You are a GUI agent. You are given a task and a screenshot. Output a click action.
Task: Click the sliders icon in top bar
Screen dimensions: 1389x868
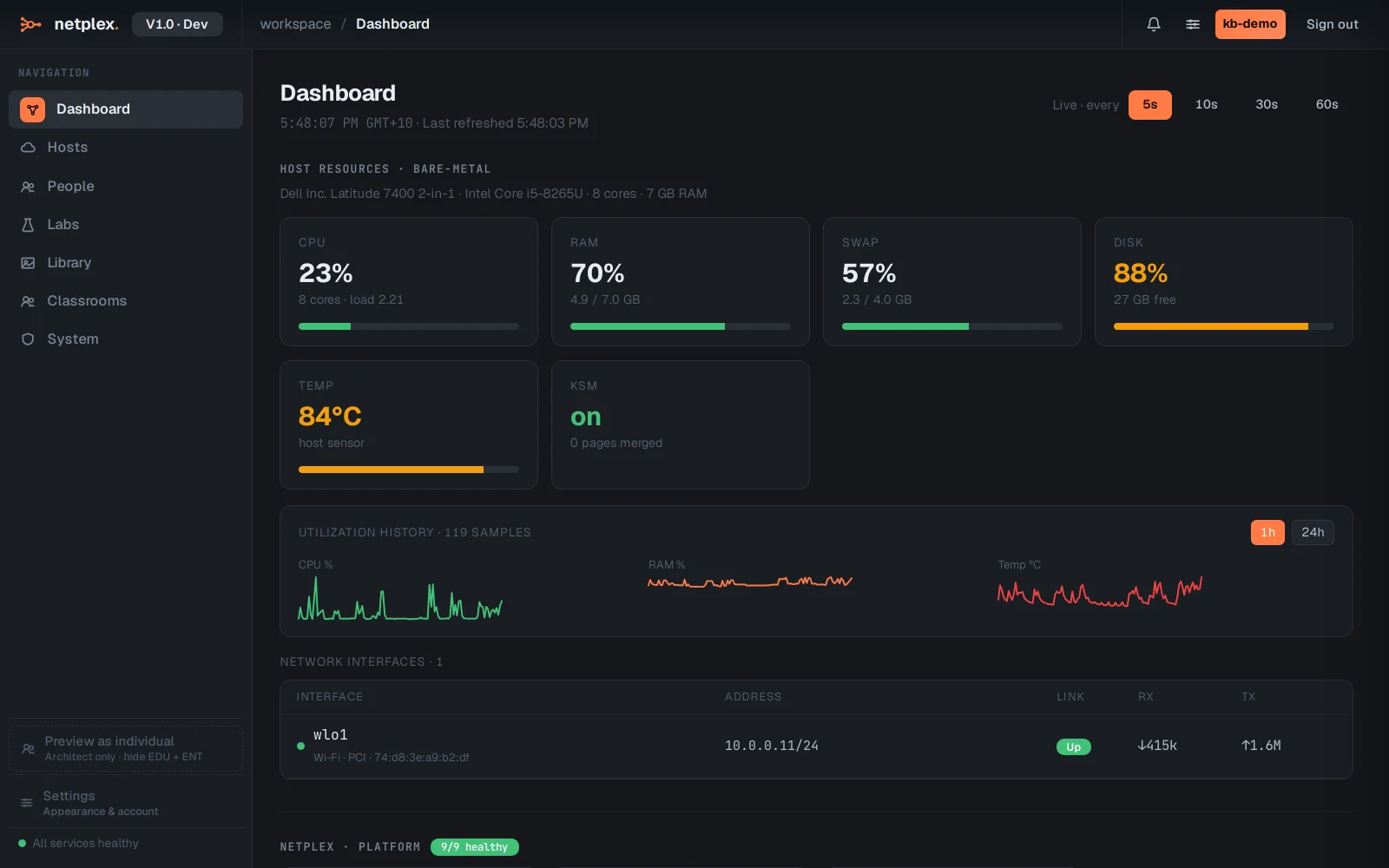tap(1193, 24)
